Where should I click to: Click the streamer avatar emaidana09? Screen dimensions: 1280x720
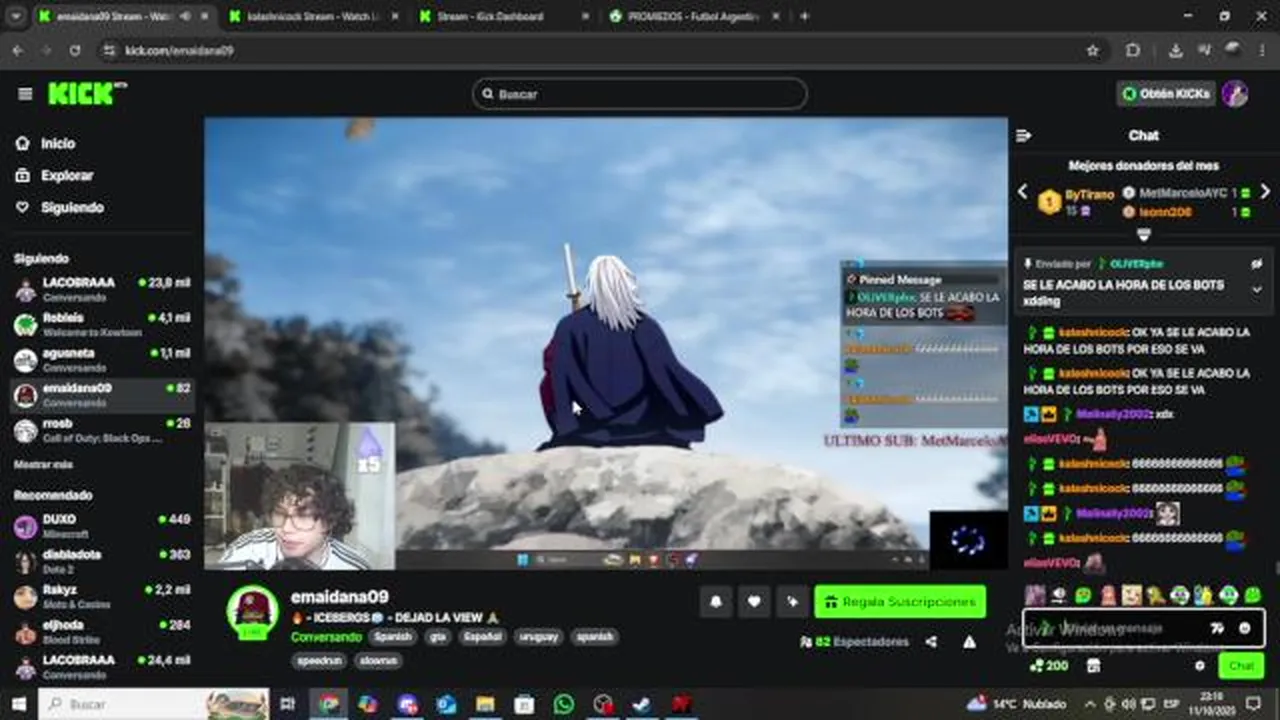point(253,611)
